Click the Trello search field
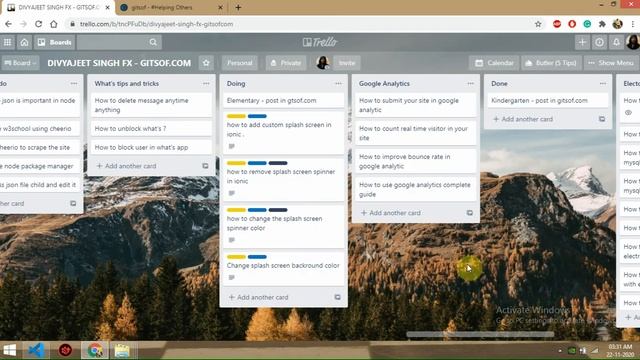The image size is (640, 360). pyautogui.click(x=119, y=42)
